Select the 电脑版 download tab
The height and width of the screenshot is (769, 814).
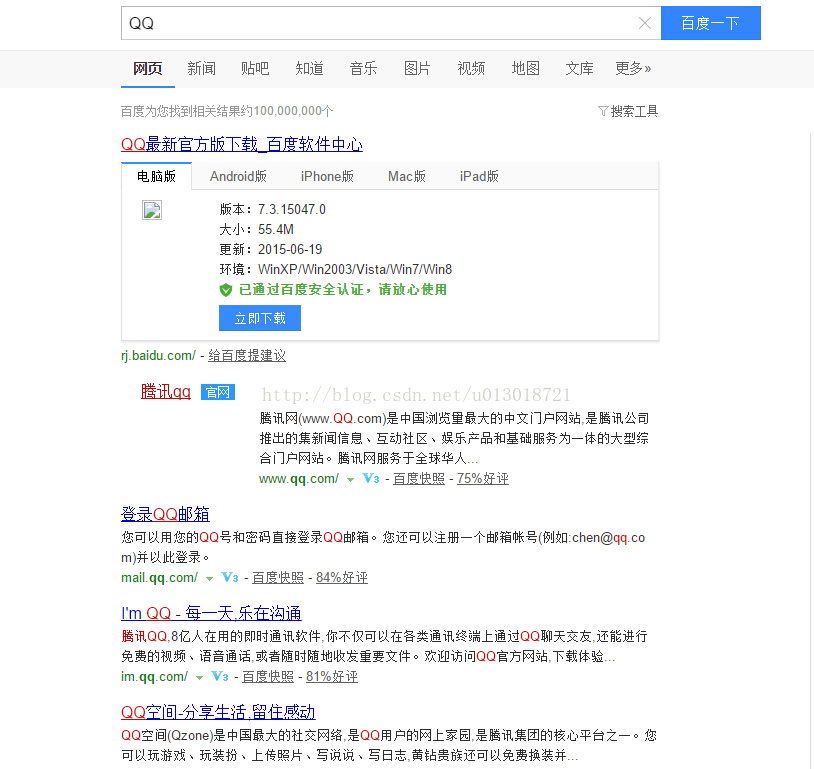tap(156, 177)
